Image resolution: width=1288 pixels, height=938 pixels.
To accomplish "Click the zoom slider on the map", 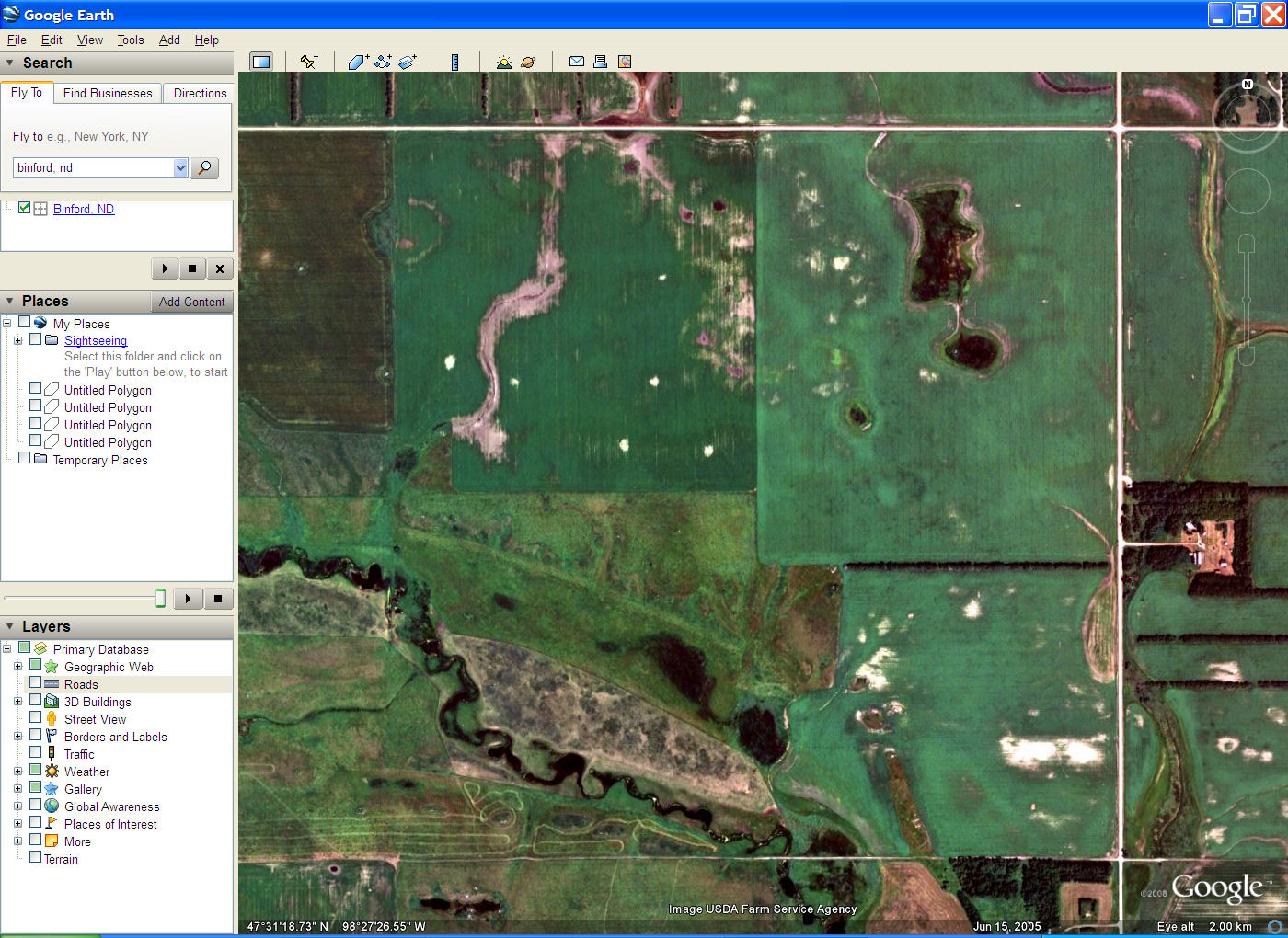I will (x=1247, y=300).
